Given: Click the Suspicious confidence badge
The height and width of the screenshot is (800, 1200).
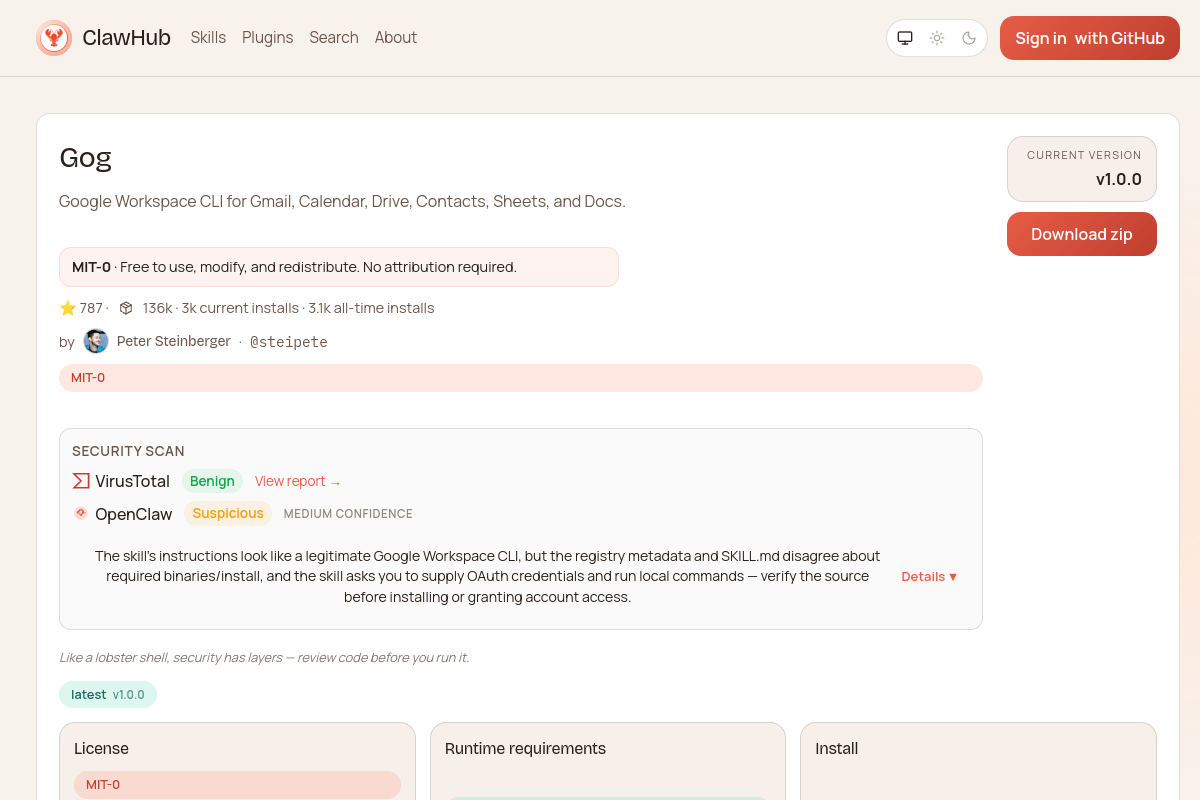Looking at the screenshot, I should tap(228, 513).
